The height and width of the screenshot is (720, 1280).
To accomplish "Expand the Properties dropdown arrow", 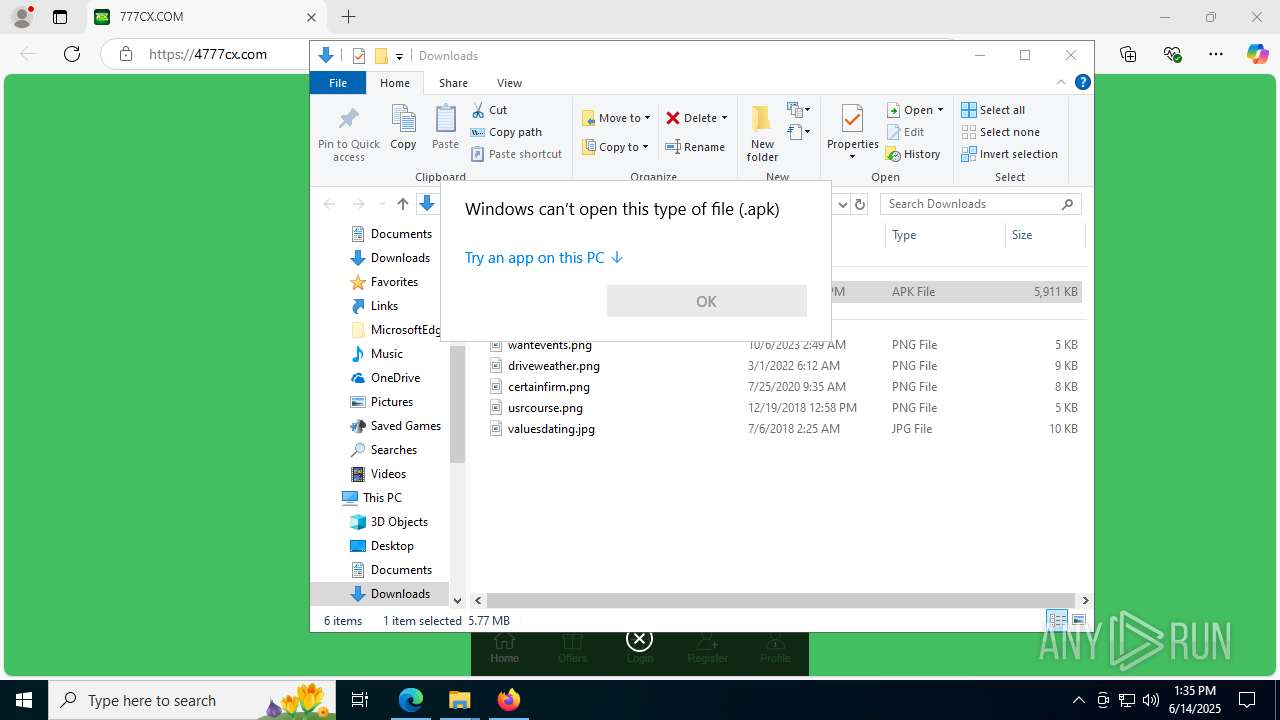I will (852, 157).
